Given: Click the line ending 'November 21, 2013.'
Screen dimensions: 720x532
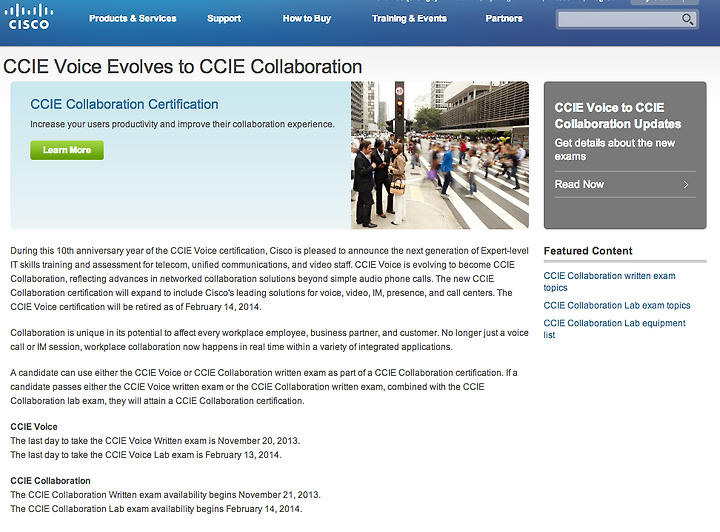Looking at the screenshot, I should click(165, 495).
